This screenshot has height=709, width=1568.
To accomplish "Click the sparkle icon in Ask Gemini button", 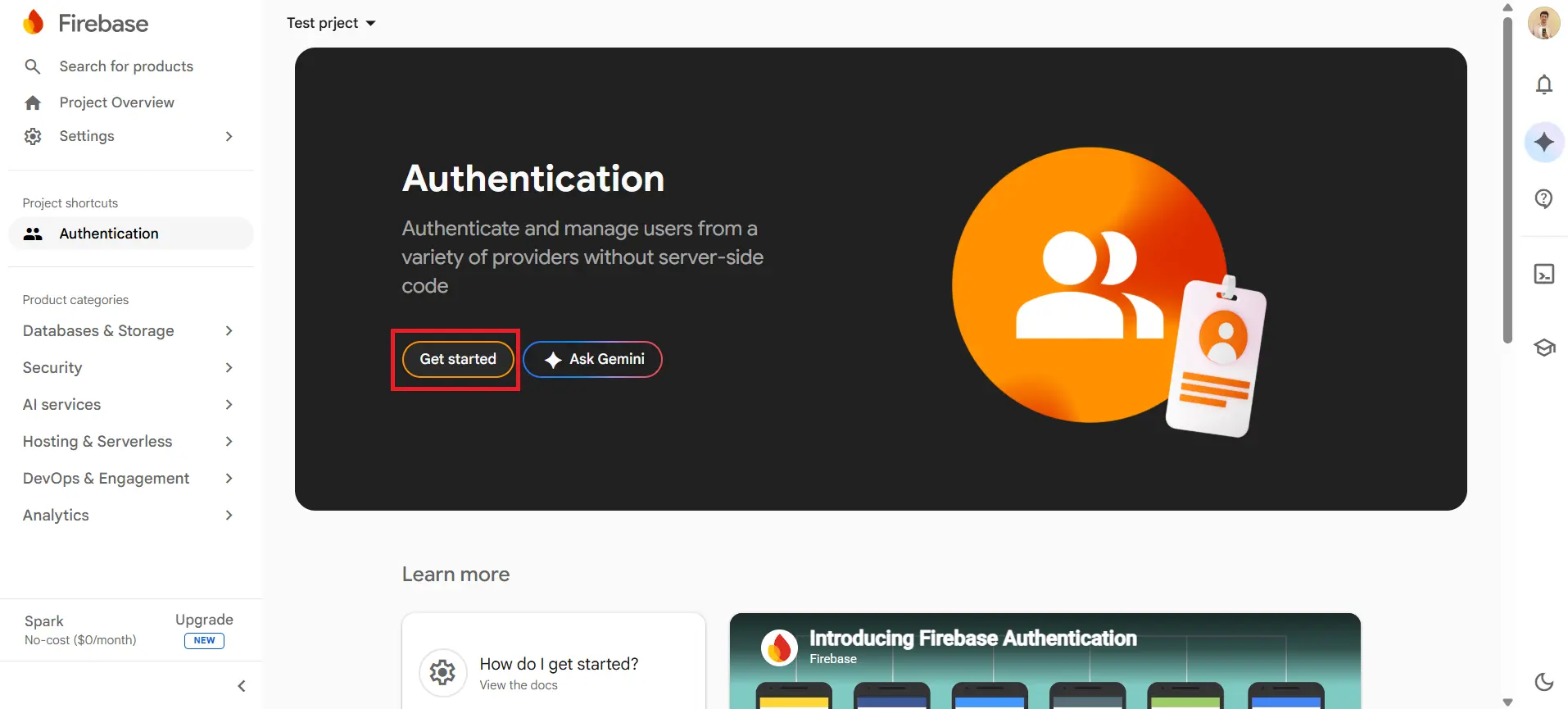I will tap(553, 360).
